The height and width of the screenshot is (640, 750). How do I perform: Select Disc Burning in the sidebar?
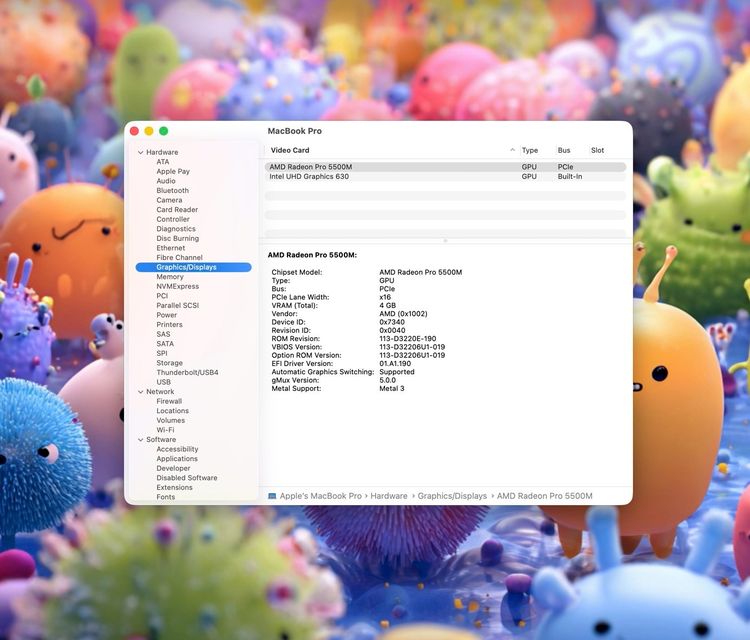[x=177, y=238]
